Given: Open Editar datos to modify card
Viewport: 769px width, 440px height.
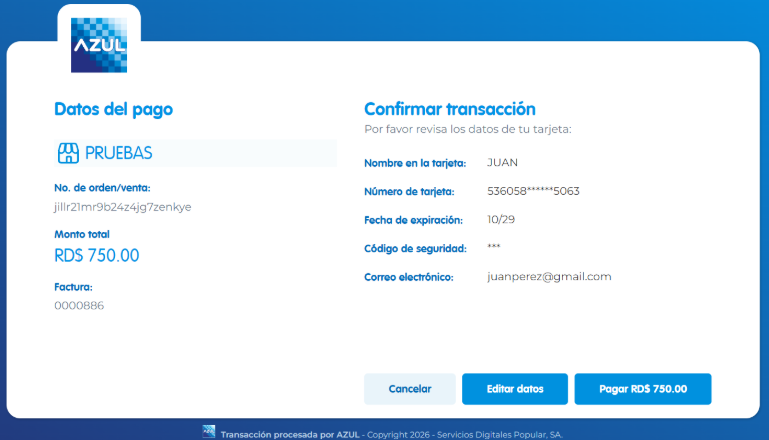Looking at the screenshot, I should click(515, 389).
